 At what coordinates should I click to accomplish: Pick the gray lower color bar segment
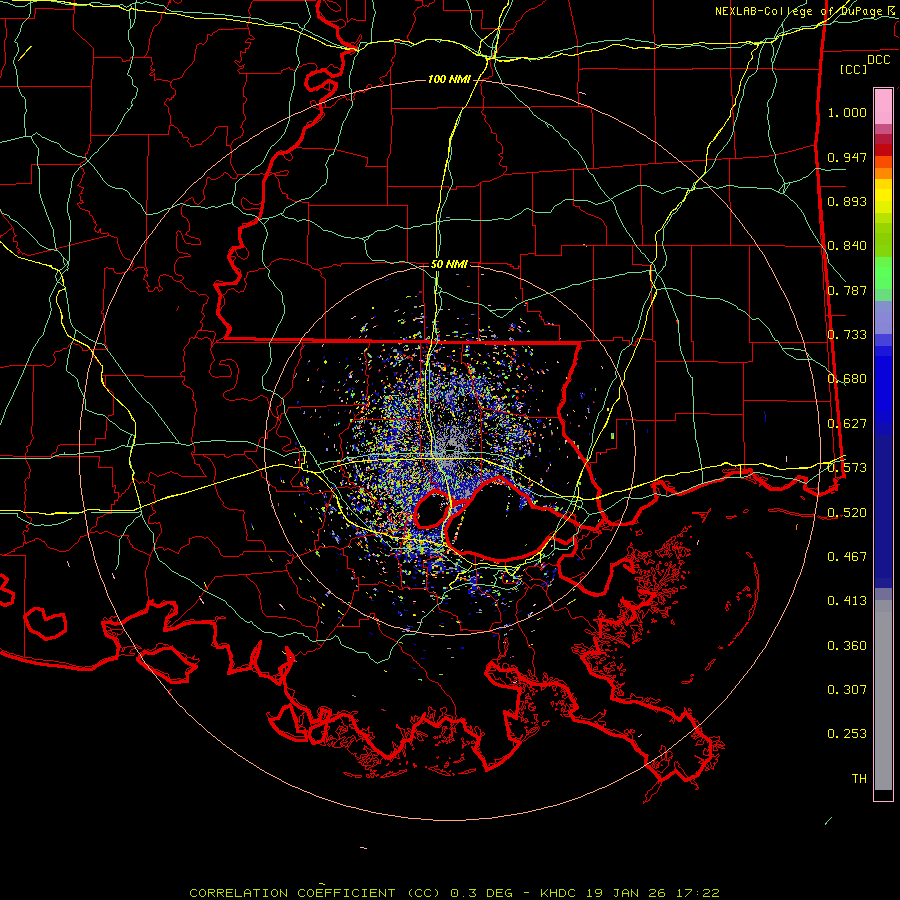coord(883,695)
